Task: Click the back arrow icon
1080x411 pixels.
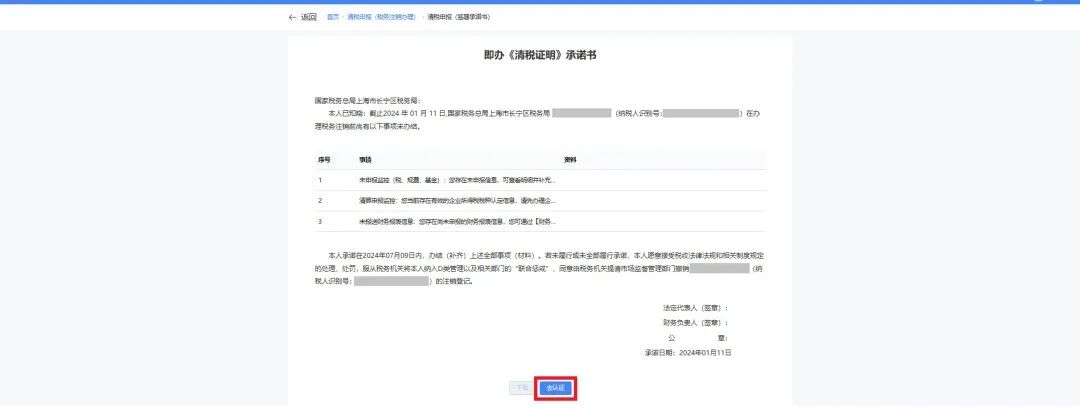Action: click(292, 17)
